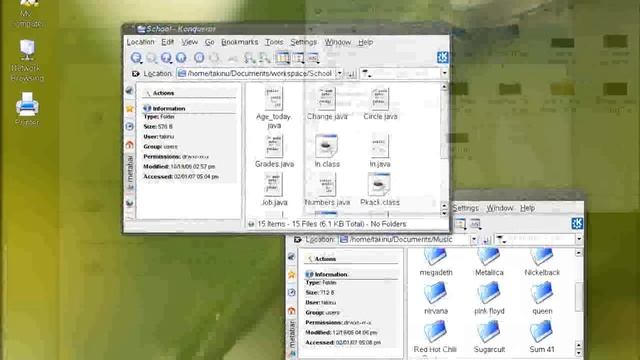This screenshot has width=640, height=360.
Task: Open the Location menu in School window
Action: (x=140, y=42)
